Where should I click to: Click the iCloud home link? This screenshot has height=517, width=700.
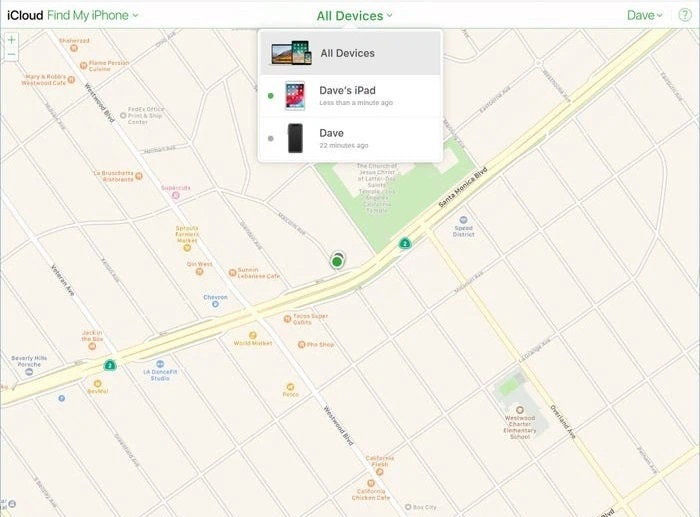pyautogui.click(x=24, y=15)
